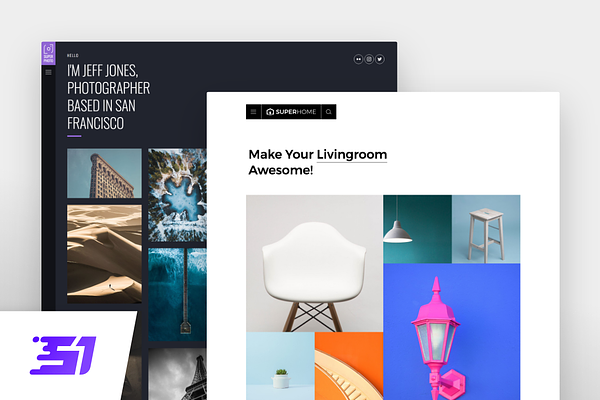
Task: Open the aerial frozen lake thumbnail
Action: pyautogui.click(x=177, y=195)
